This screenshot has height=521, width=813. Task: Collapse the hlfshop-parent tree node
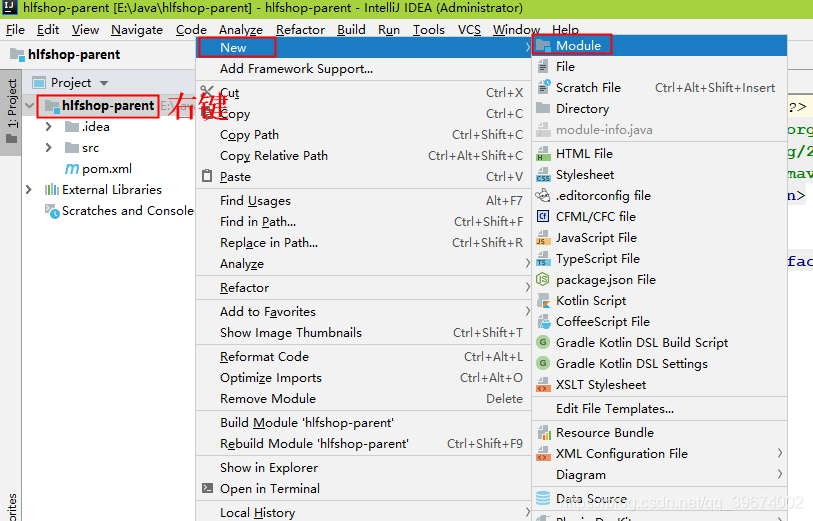click(30, 106)
